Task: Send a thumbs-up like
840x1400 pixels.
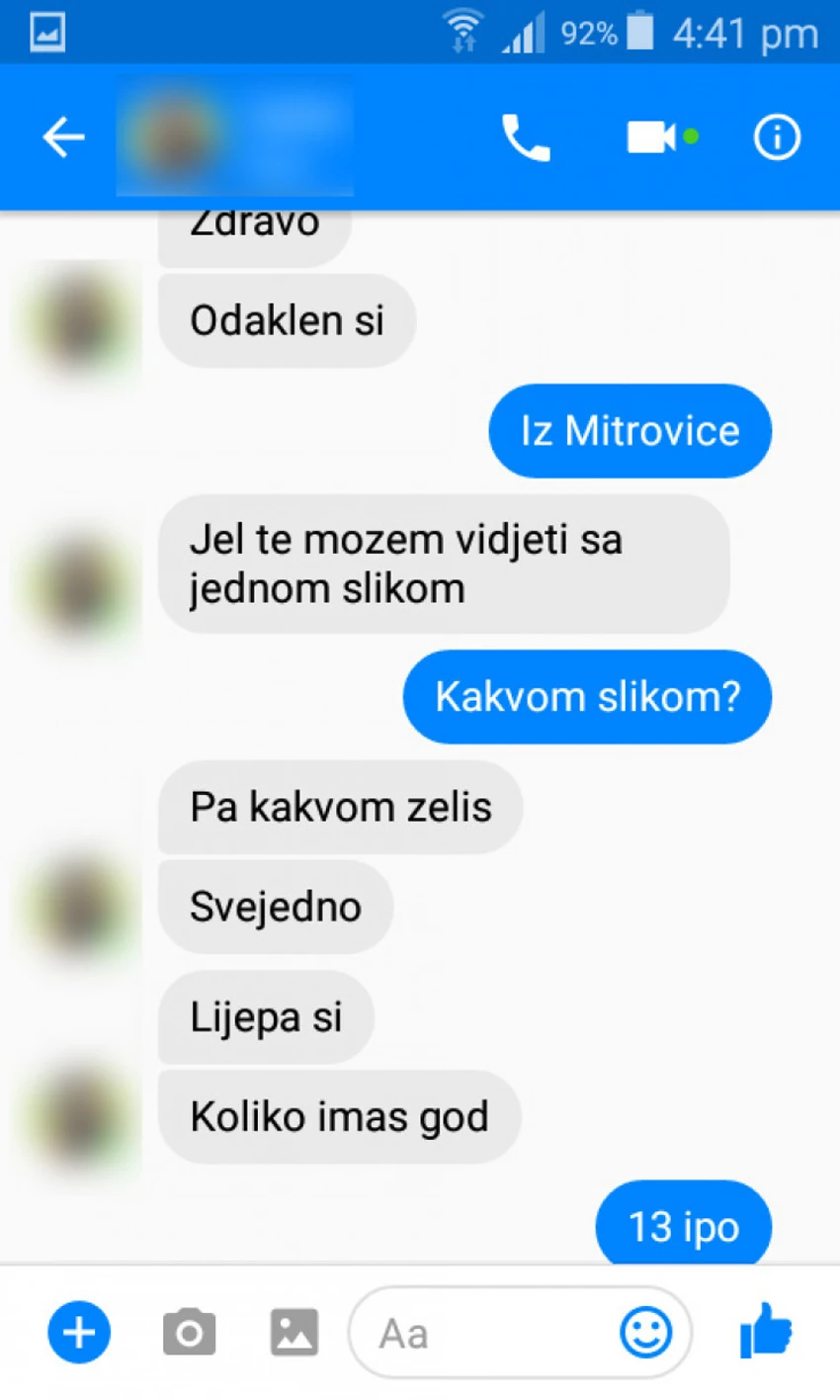Action: click(x=766, y=1330)
